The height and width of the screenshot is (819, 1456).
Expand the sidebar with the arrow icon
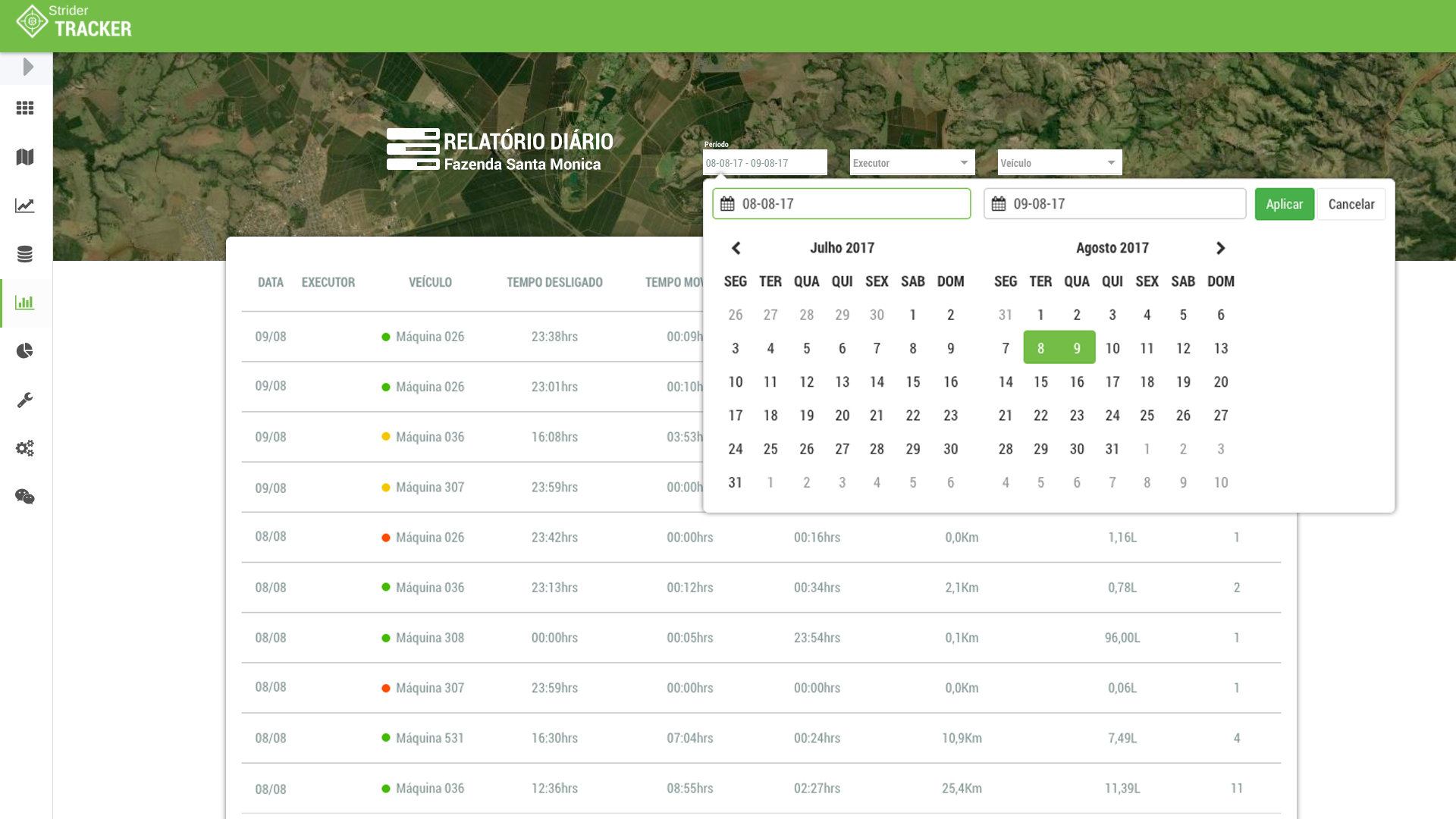pyautogui.click(x=27, y=67)
